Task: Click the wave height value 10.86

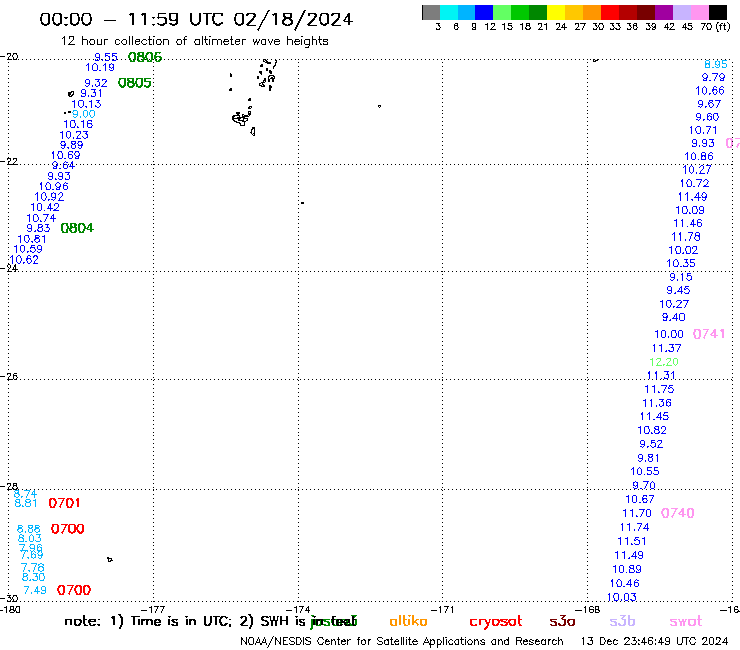Action: pyautogui.click(x=699, y=157)
